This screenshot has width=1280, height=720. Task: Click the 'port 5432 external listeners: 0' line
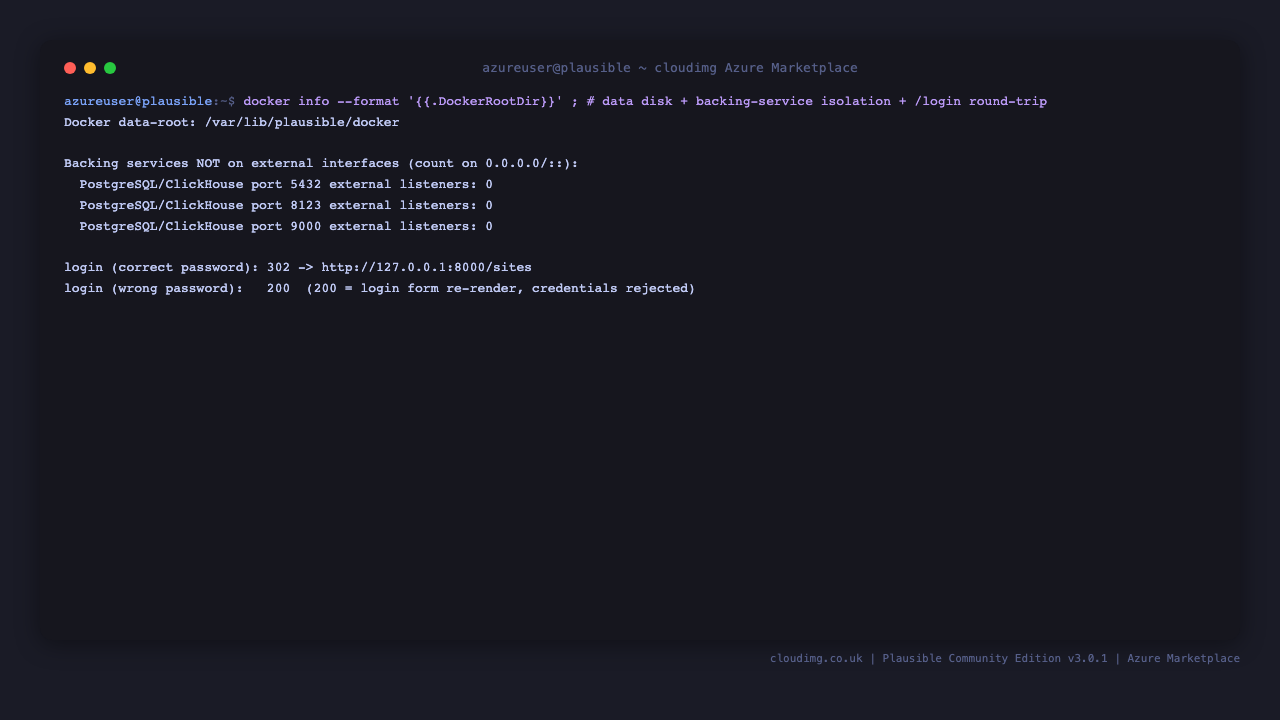click(286, 184)
